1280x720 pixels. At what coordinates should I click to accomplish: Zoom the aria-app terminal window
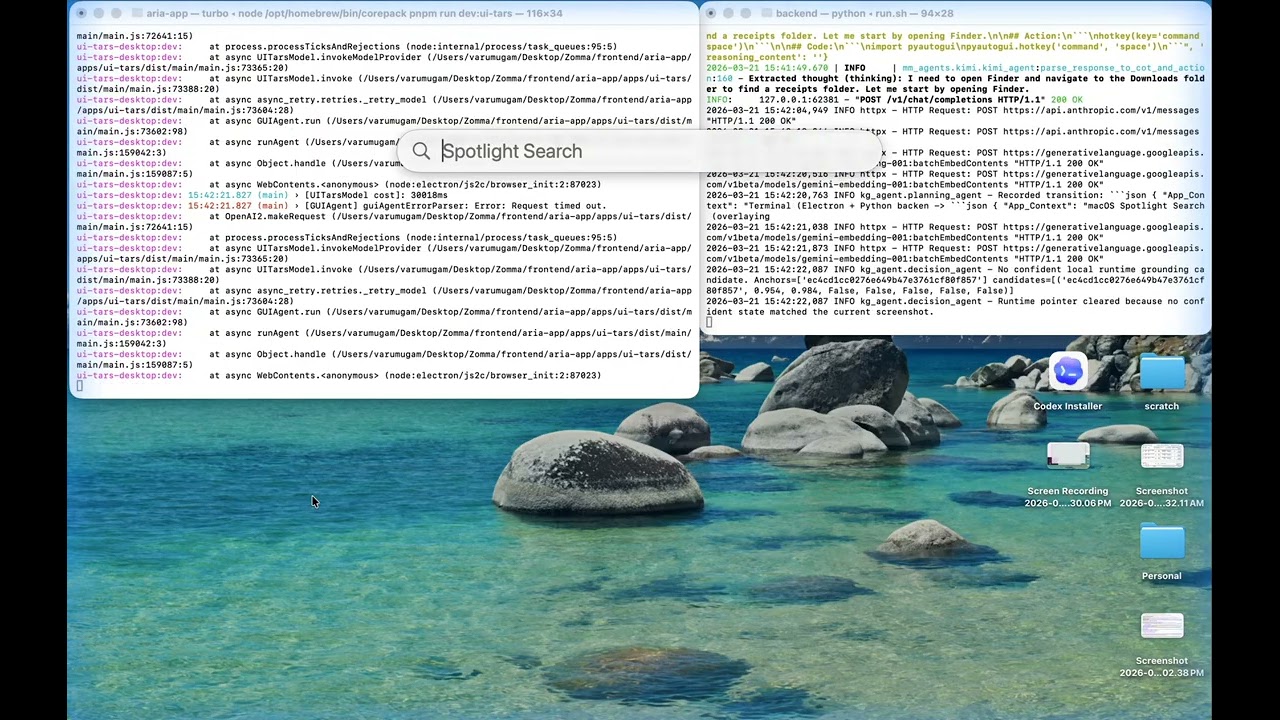click(x=116, y=13)
